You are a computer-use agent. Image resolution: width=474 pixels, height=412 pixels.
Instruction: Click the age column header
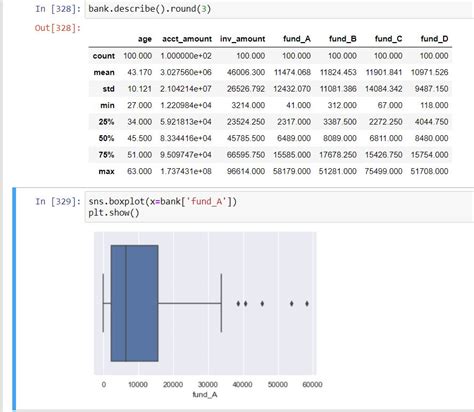(x=145, y=39)
